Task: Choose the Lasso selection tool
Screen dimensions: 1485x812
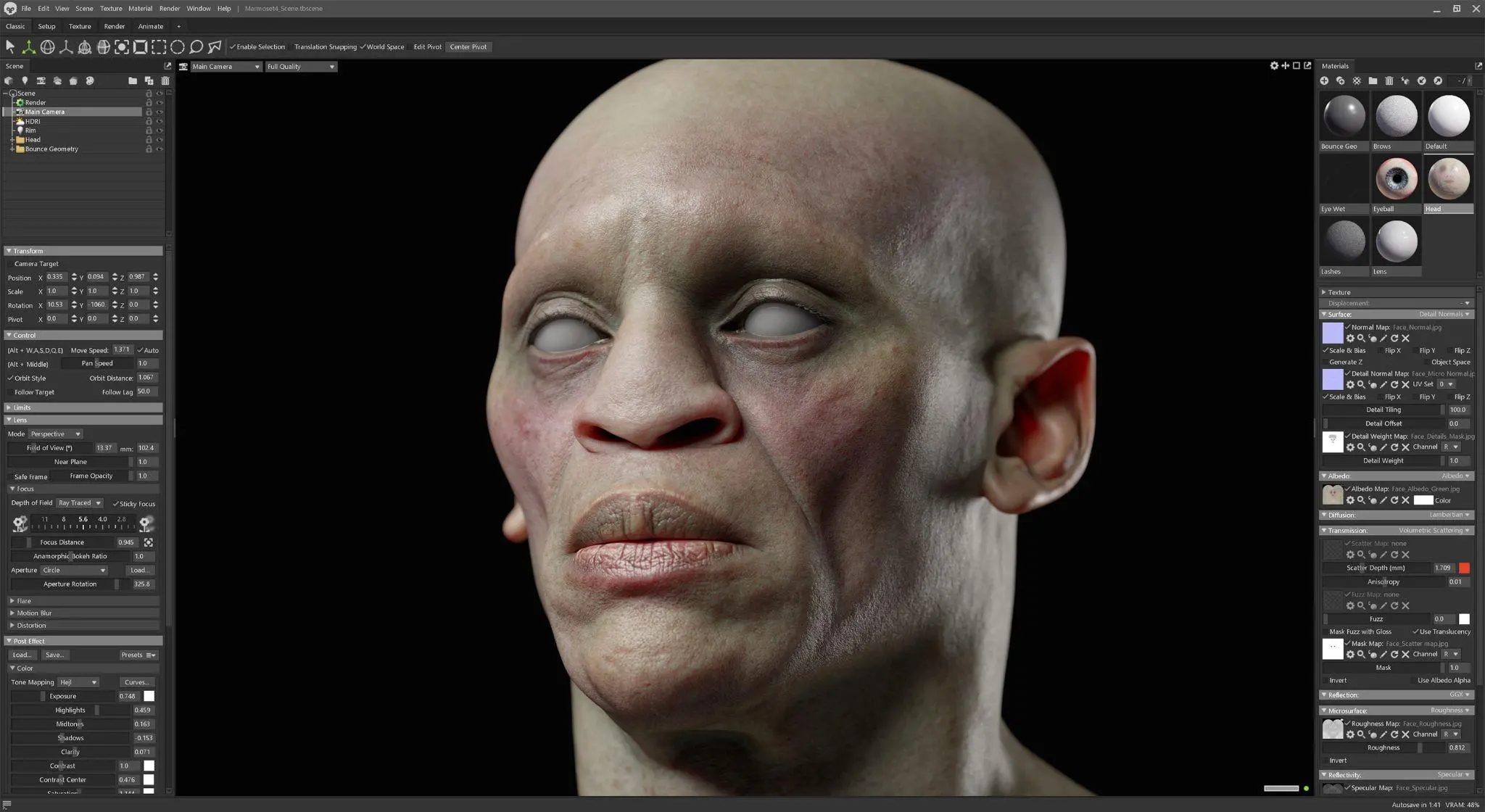Action: click(196, 47)
